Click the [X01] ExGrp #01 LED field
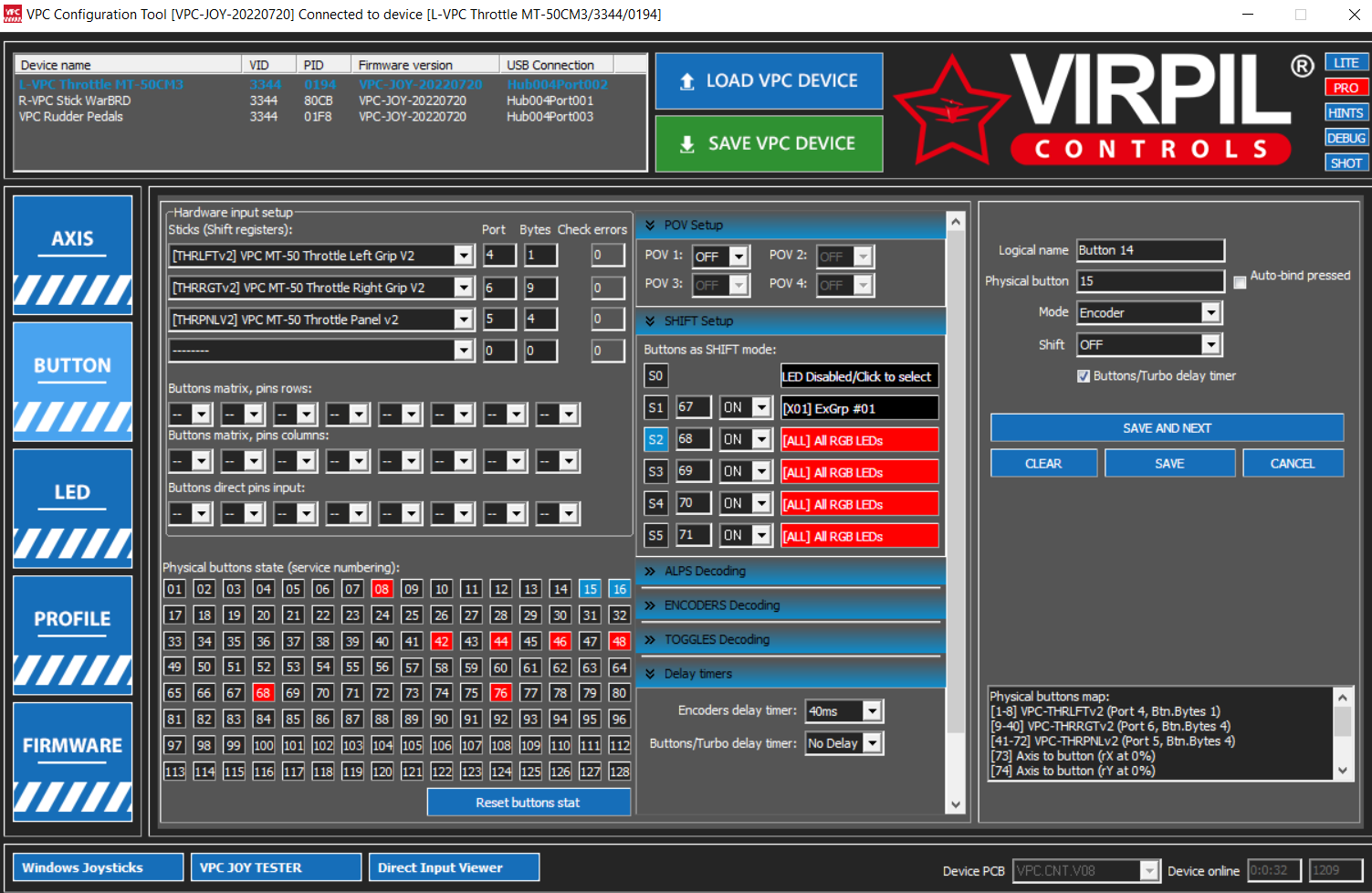Image resolution: width=1372 pixels, height=893 pixels. [859, 408]
